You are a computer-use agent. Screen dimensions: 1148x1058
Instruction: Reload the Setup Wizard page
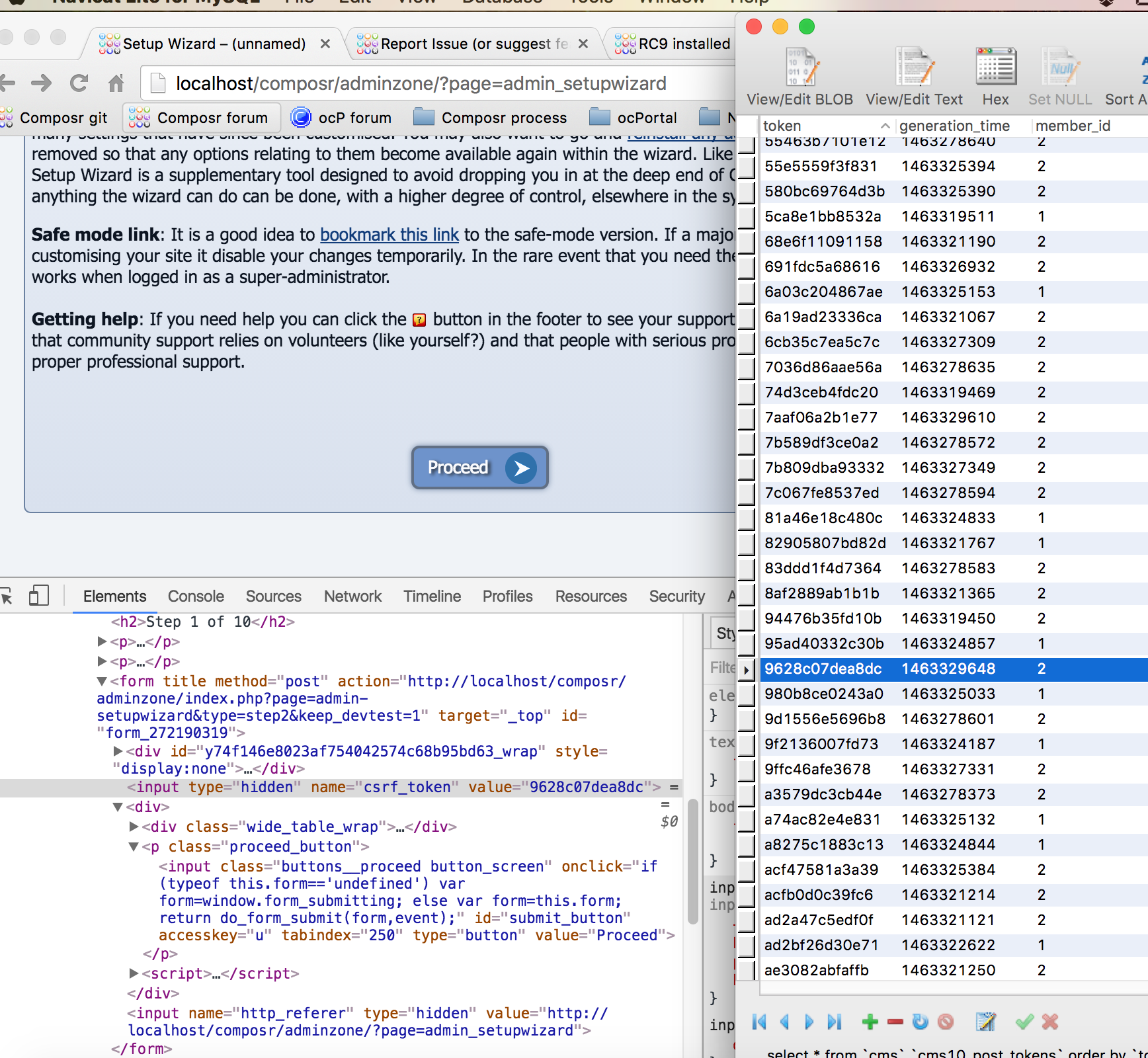click(x=79, y=83)
